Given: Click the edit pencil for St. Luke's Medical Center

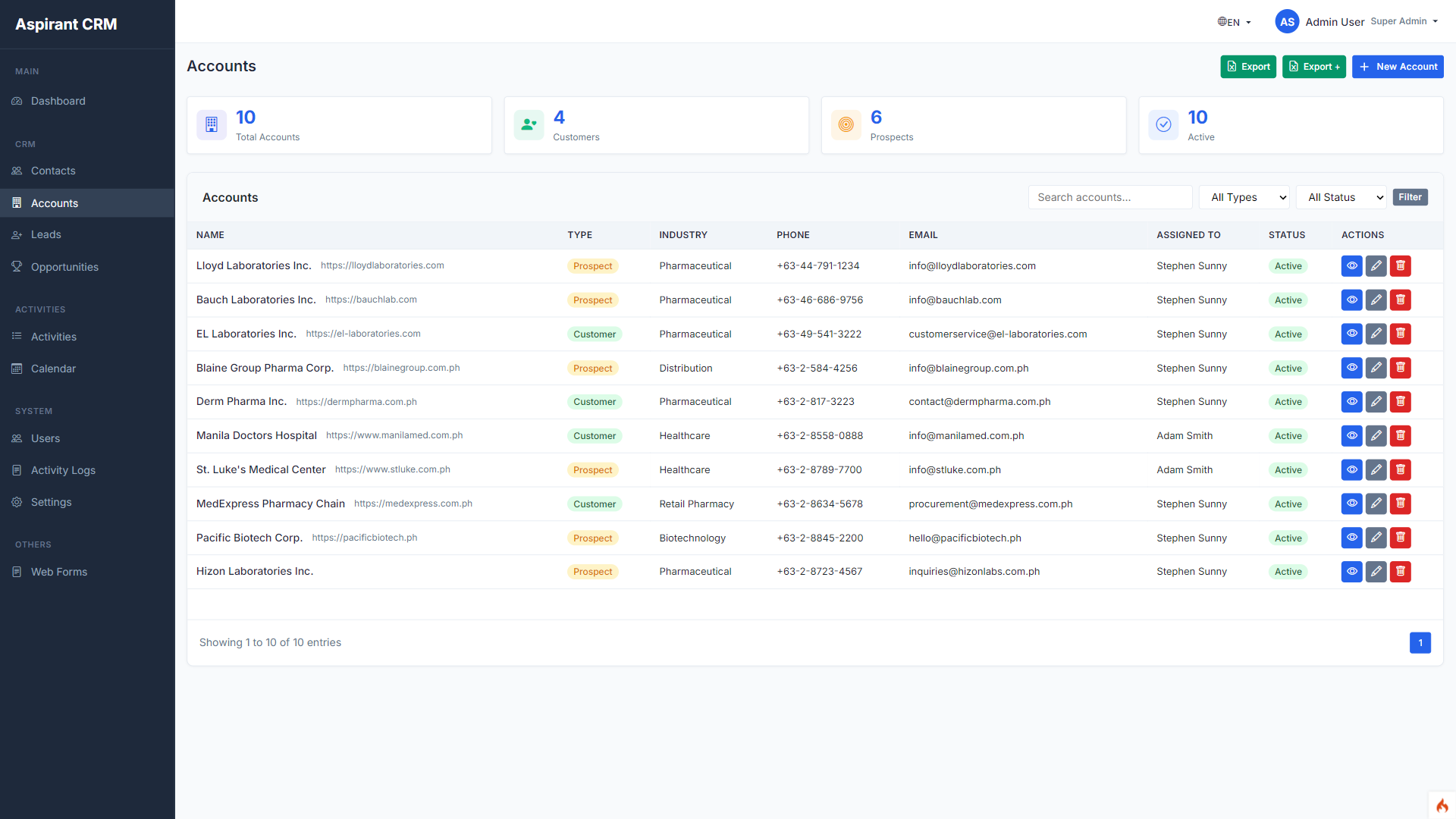Looking at the screenshot, I should 1376,469.
